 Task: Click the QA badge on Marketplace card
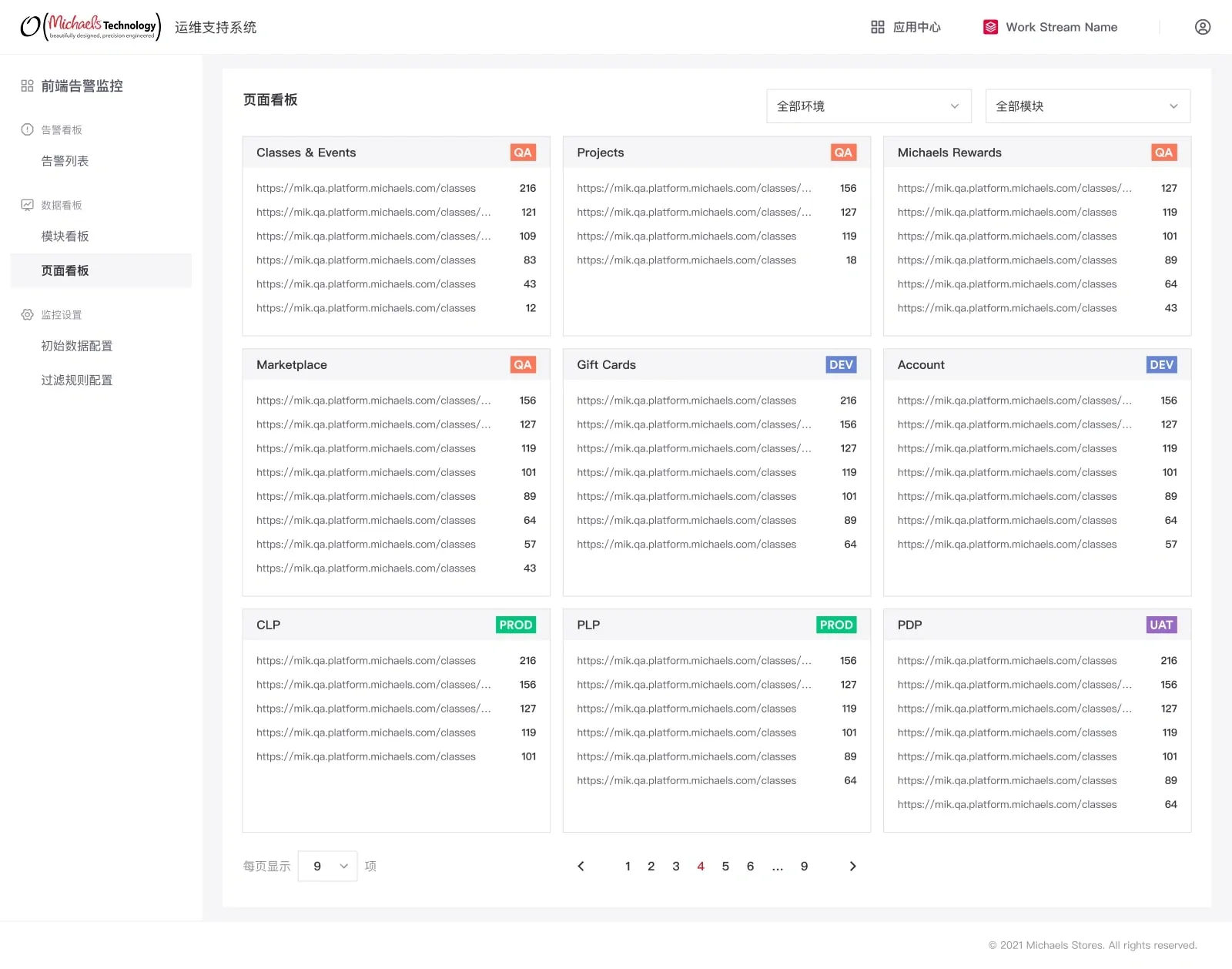click(523, 365)
